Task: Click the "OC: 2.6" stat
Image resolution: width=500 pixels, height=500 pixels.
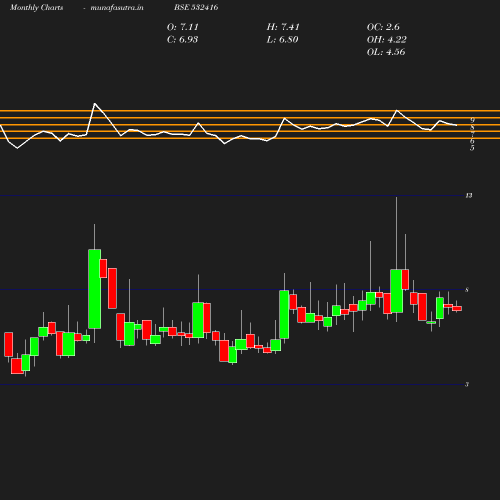Action: (383, 27)
